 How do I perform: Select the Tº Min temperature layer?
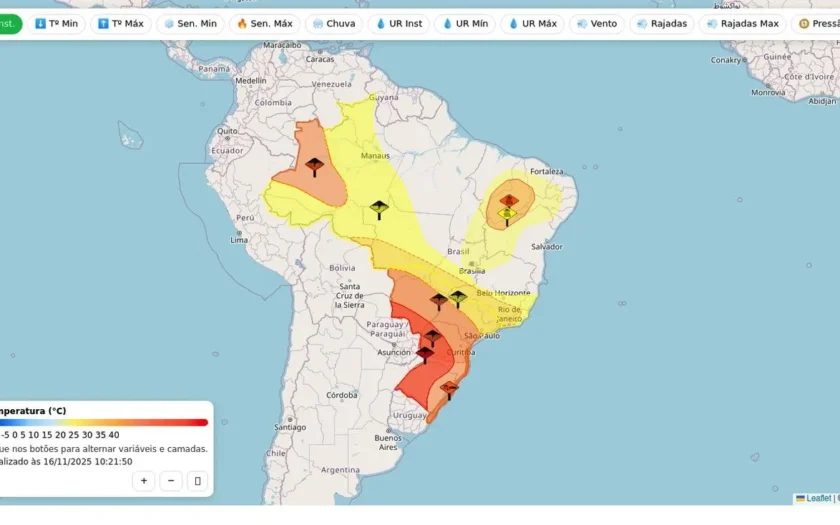(x=56, y=24)
